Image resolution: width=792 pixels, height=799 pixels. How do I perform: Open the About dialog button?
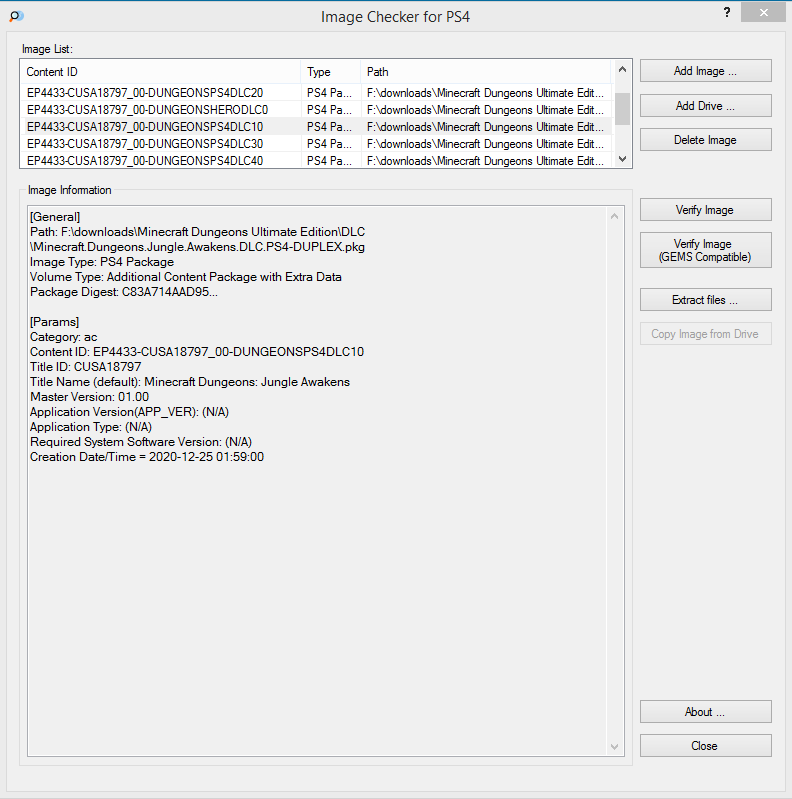point(705,711)
